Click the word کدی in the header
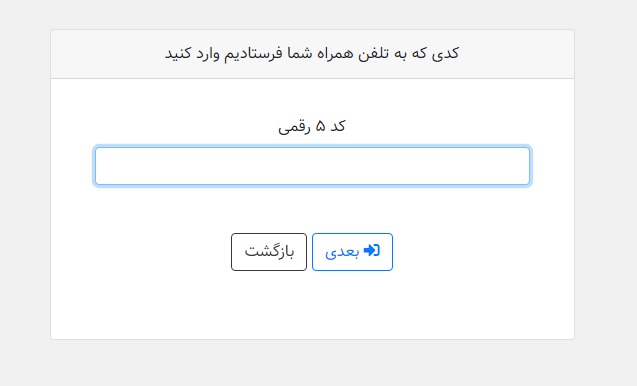 click(445, 54)
